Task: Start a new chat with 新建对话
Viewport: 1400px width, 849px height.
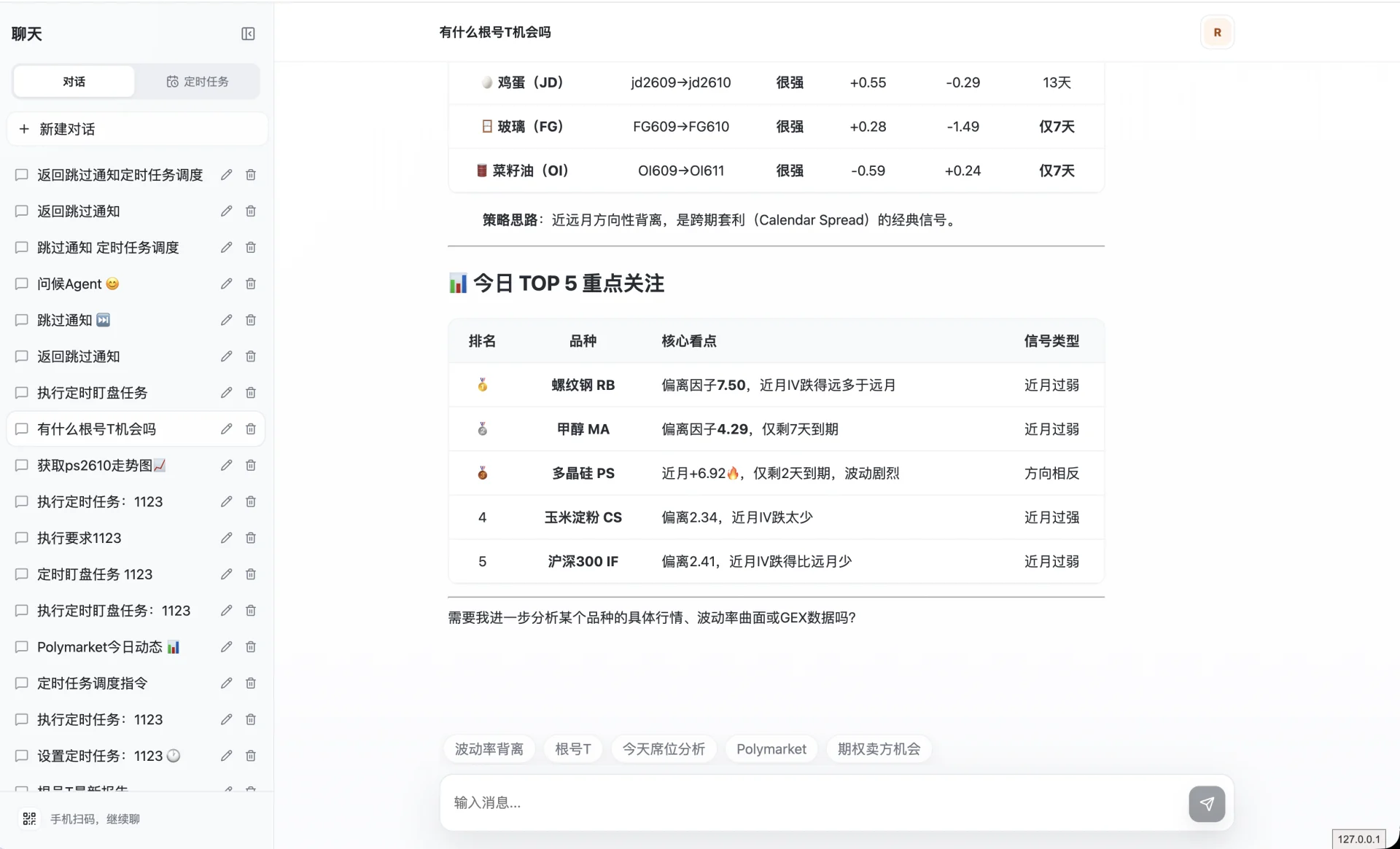Action: click(137, 129)
